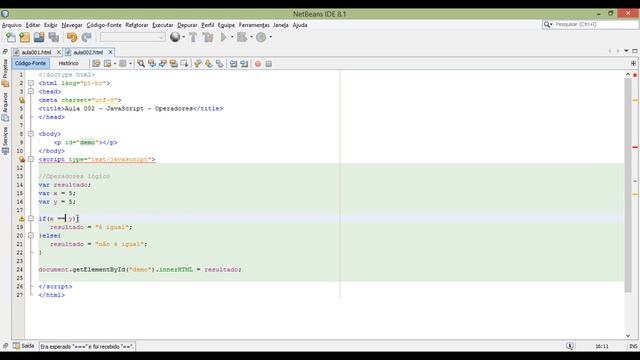This screenshot has width=640, height=360.
Task: Click the Find Next Occurrence icon
Action: pos(162,64)
